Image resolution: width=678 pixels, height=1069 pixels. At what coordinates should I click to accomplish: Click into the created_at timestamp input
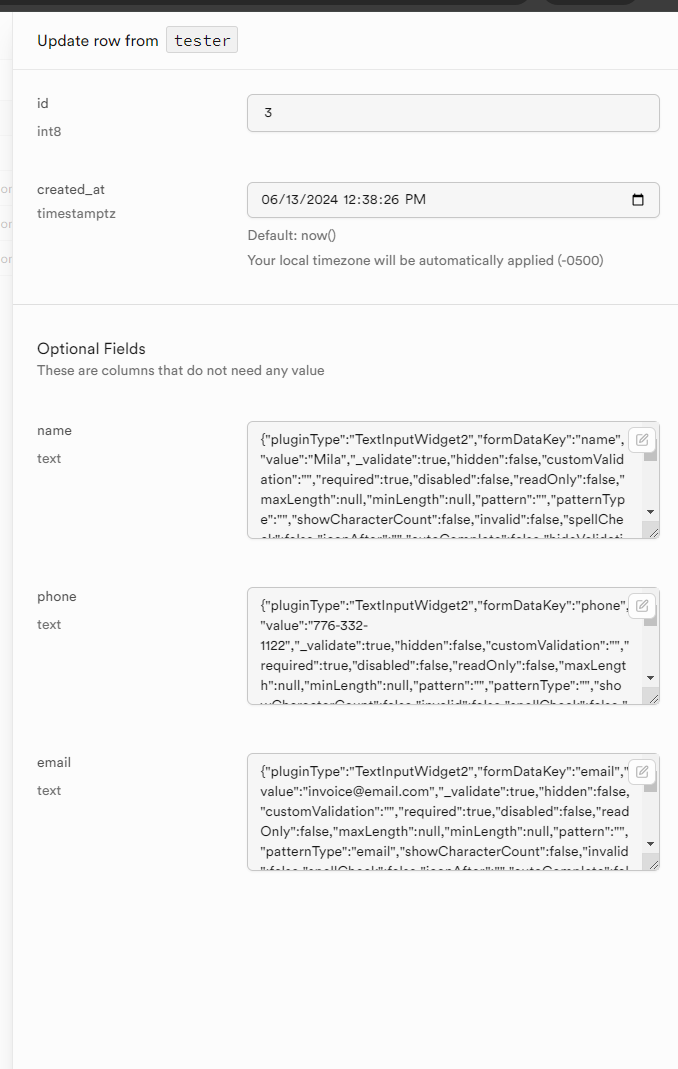(x=453, y=200)
